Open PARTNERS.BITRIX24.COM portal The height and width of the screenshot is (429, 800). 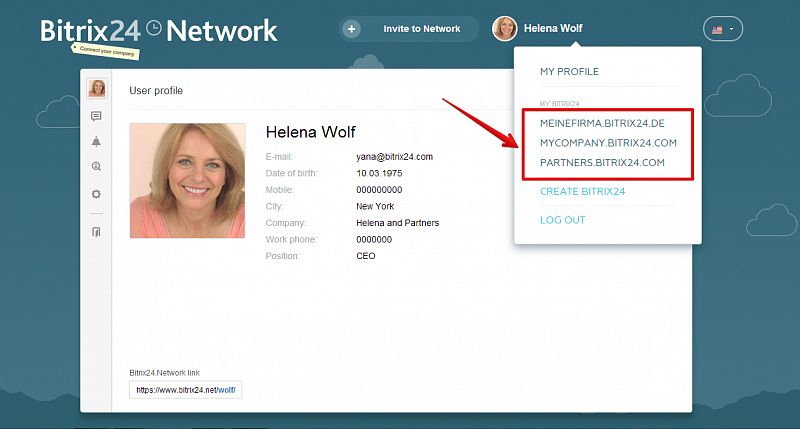click(x=602, y=163)
